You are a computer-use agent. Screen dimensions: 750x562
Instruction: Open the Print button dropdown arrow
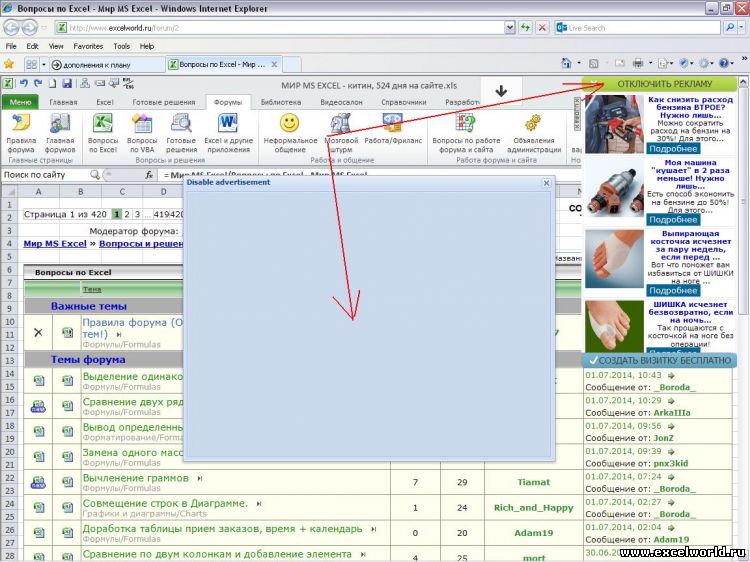point(650,63)
